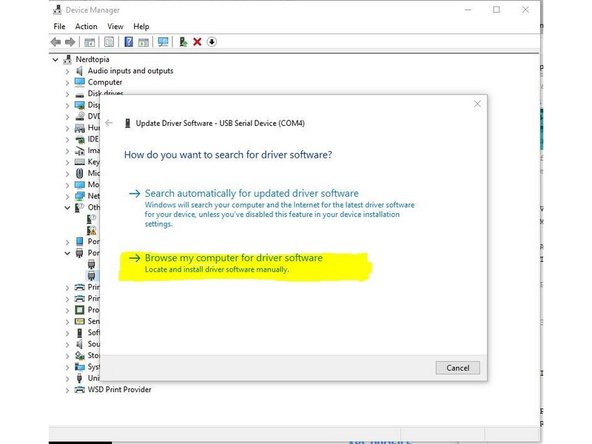Click the Device Manager title bar app icon
The image size is (592, 444).
[x=57, y=10]
